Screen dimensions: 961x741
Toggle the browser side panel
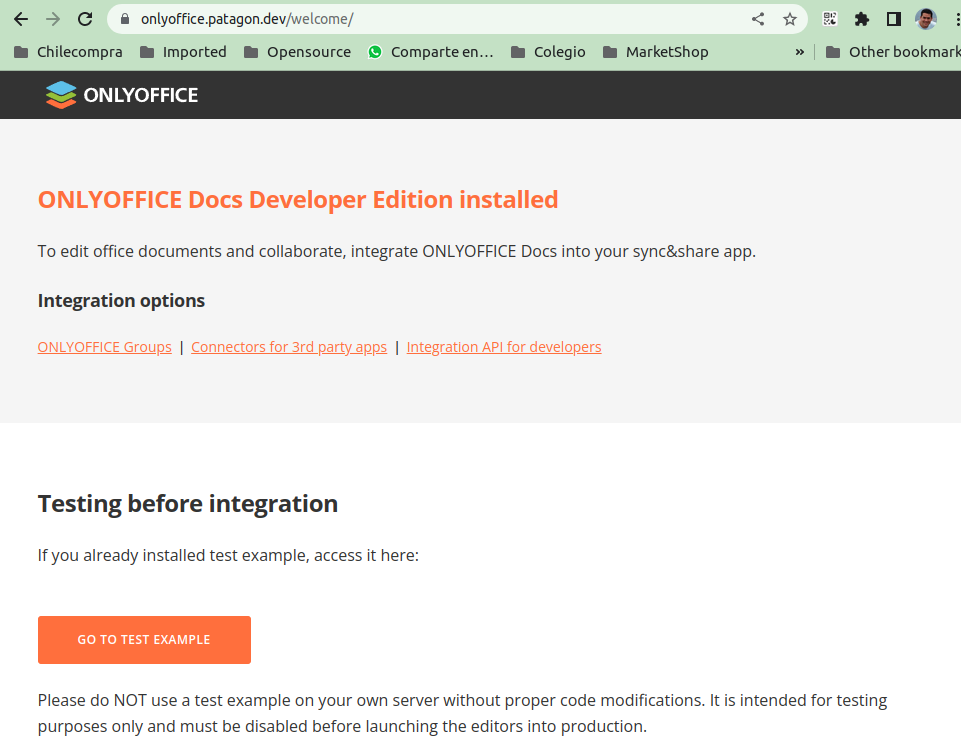(894, 19)
